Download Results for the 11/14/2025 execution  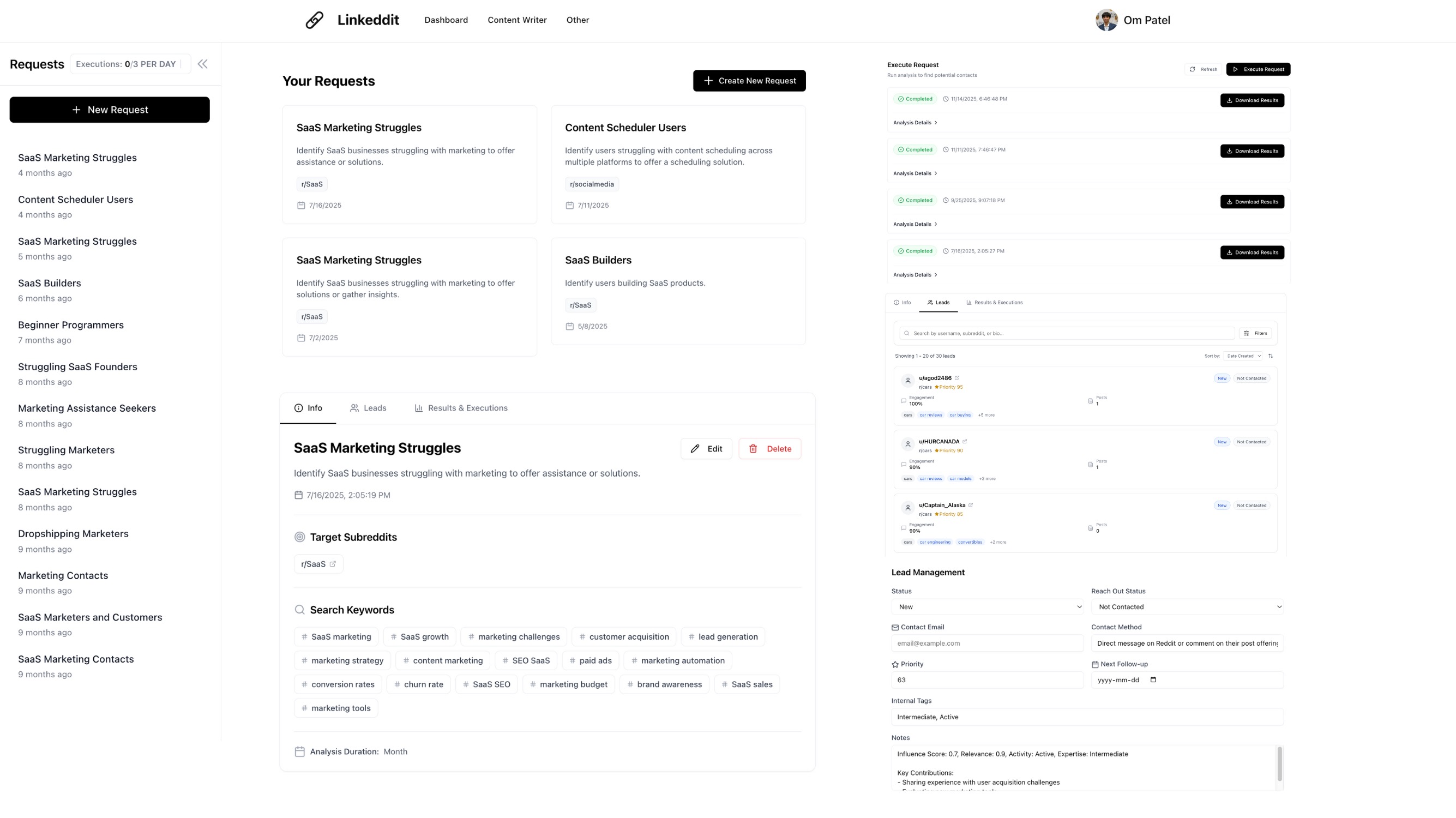(x=1252, y=100)
